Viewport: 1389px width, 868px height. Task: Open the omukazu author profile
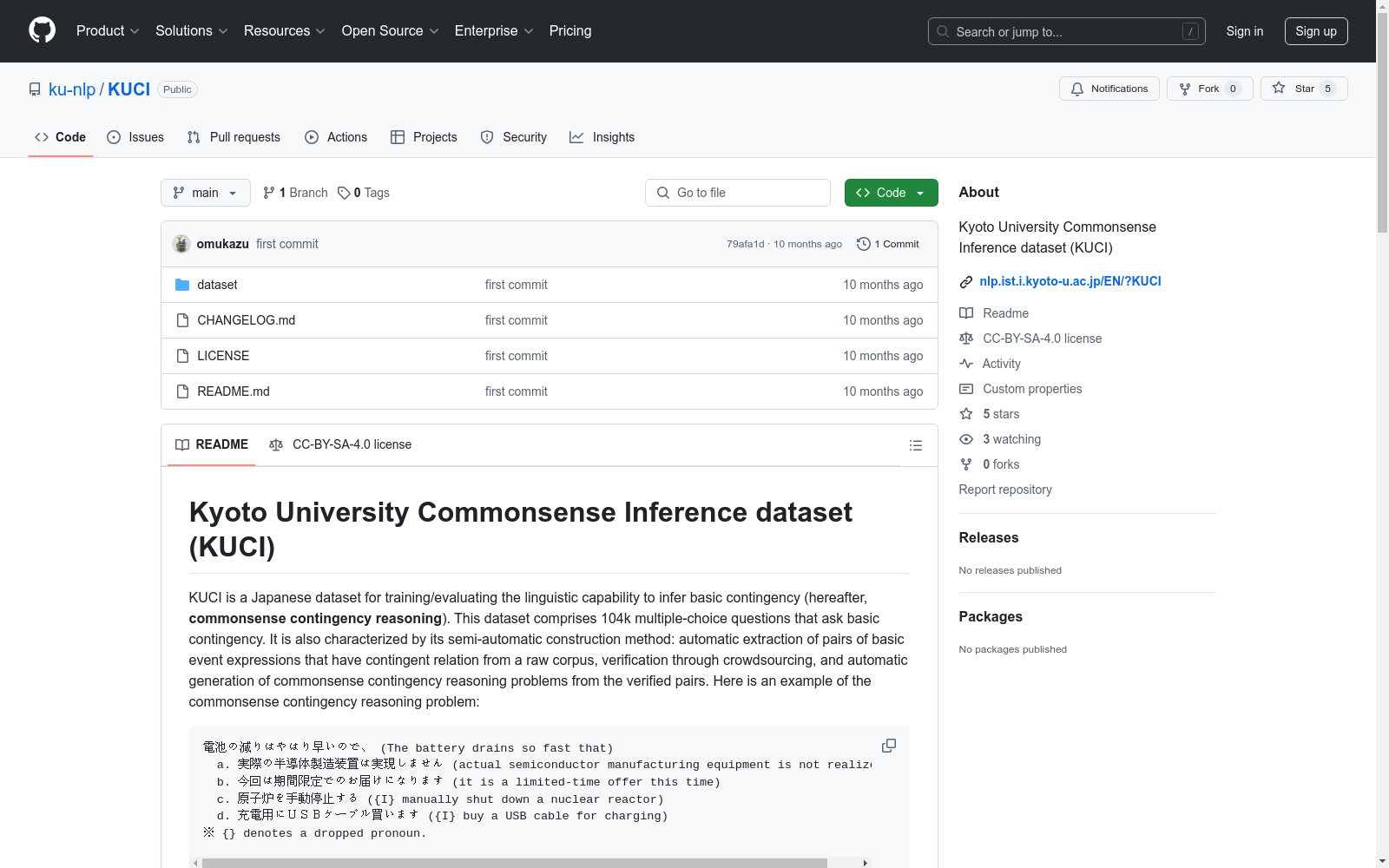point(222,244)
